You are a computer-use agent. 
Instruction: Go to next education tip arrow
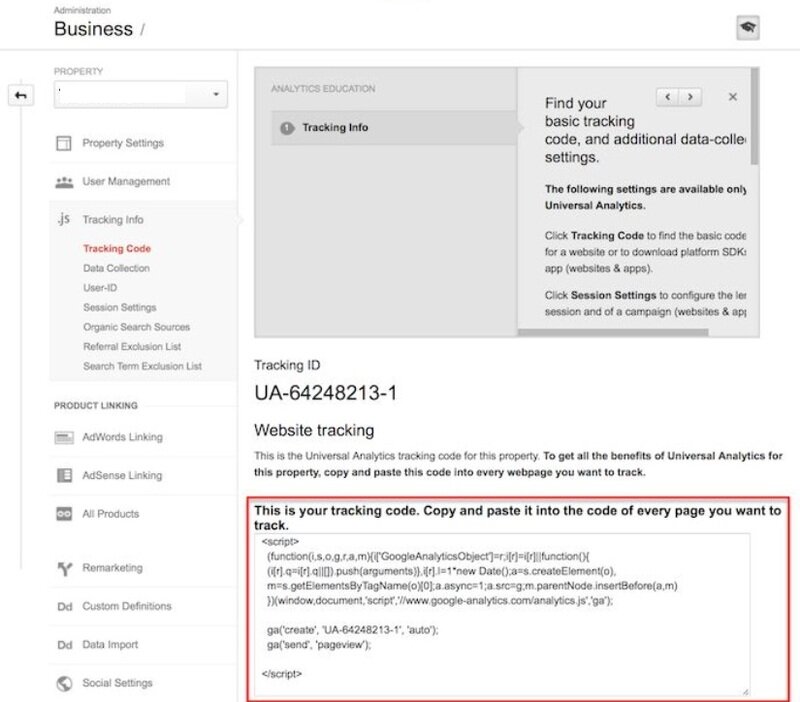pos(690,96)
